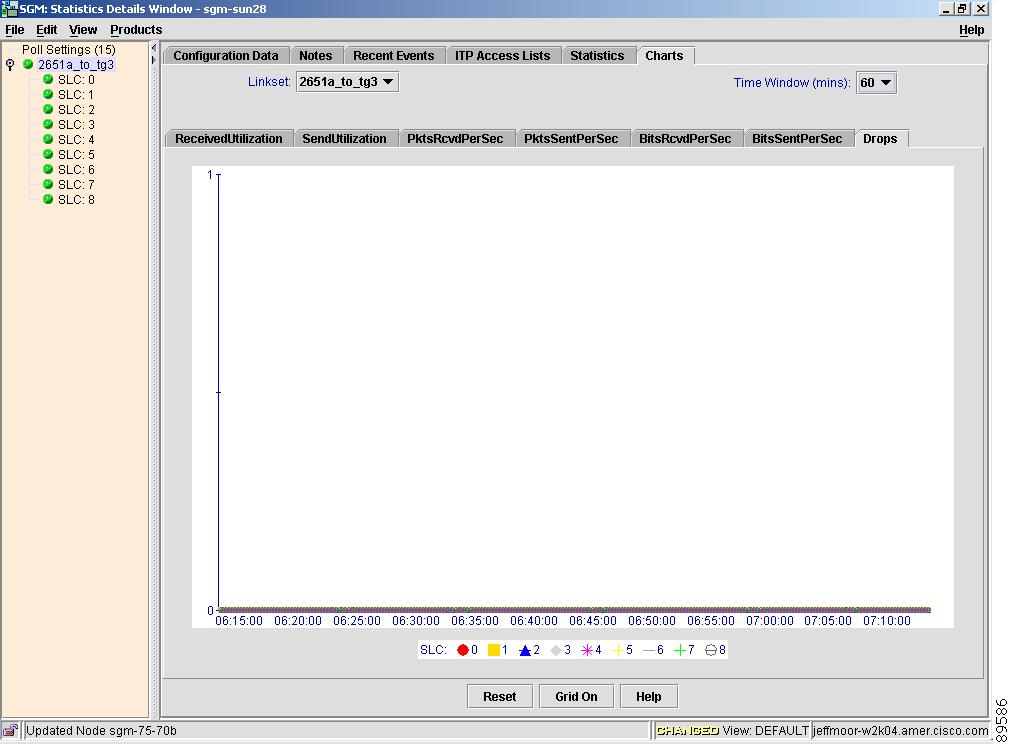The image size is (1011, 744).
Task: Click the 06:40:00 time axis label
Action: pos(534,621)
